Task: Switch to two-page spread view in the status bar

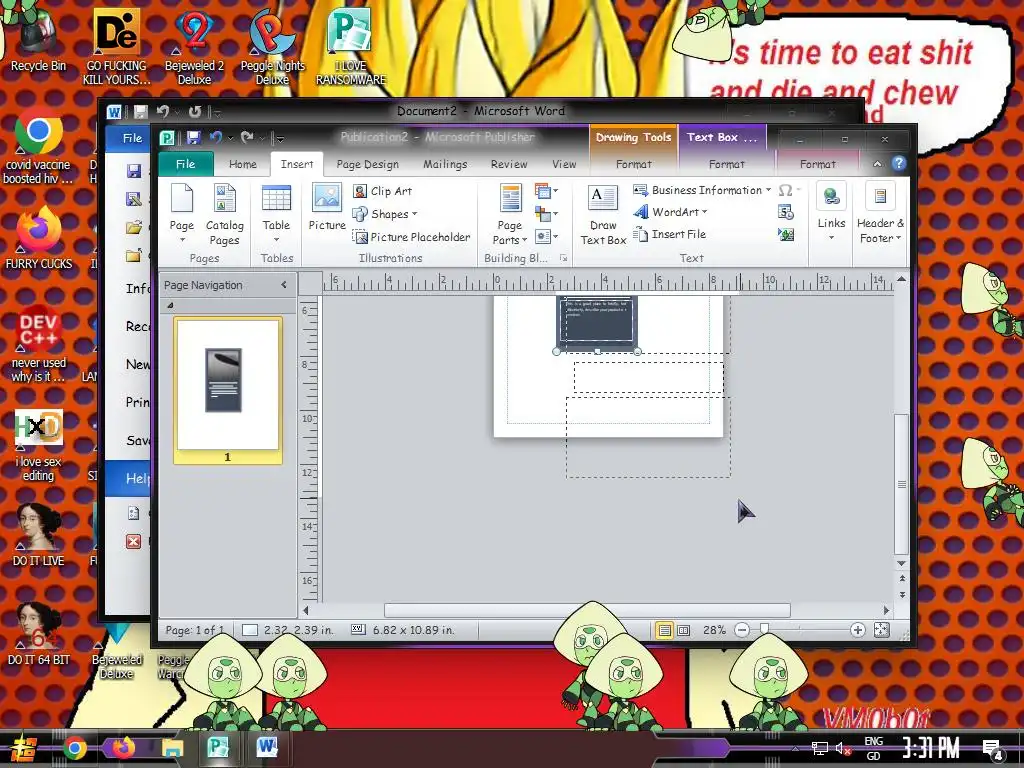Action: point(683,630)
